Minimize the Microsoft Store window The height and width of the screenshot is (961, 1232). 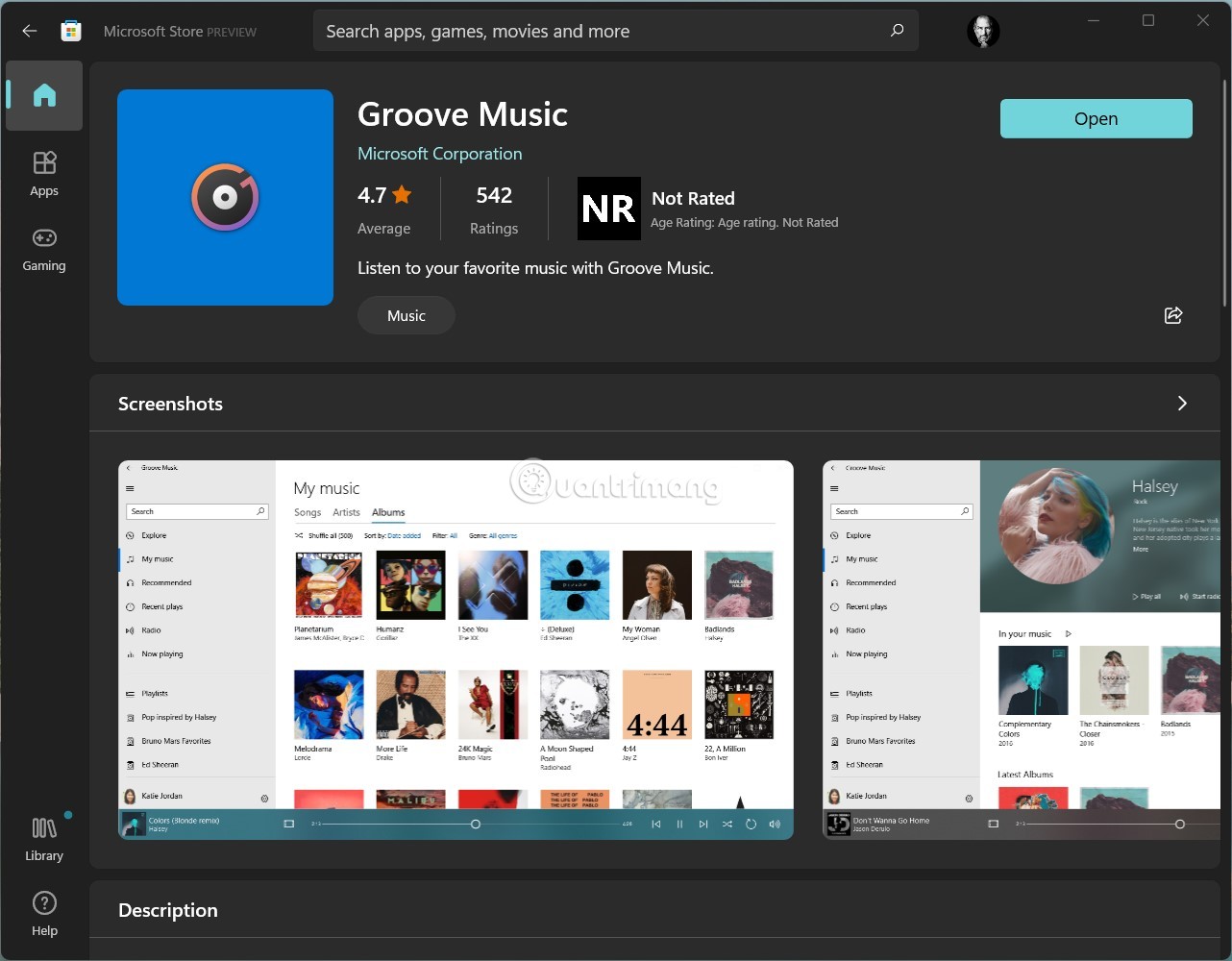tap(1094, 20)
